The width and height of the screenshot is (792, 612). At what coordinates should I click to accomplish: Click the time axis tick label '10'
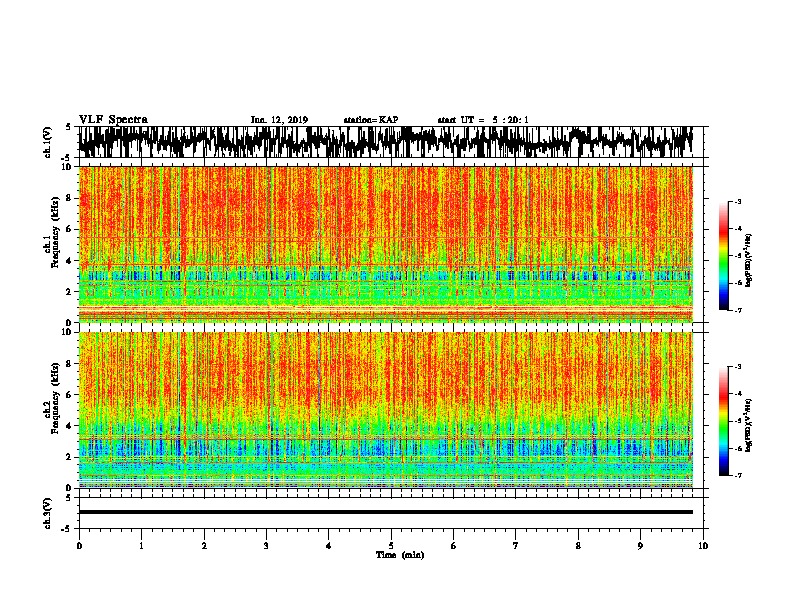(x=703, y=546)
